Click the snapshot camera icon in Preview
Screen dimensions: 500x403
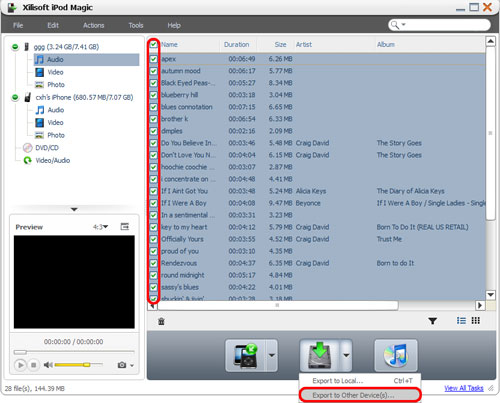click(122, 365)
